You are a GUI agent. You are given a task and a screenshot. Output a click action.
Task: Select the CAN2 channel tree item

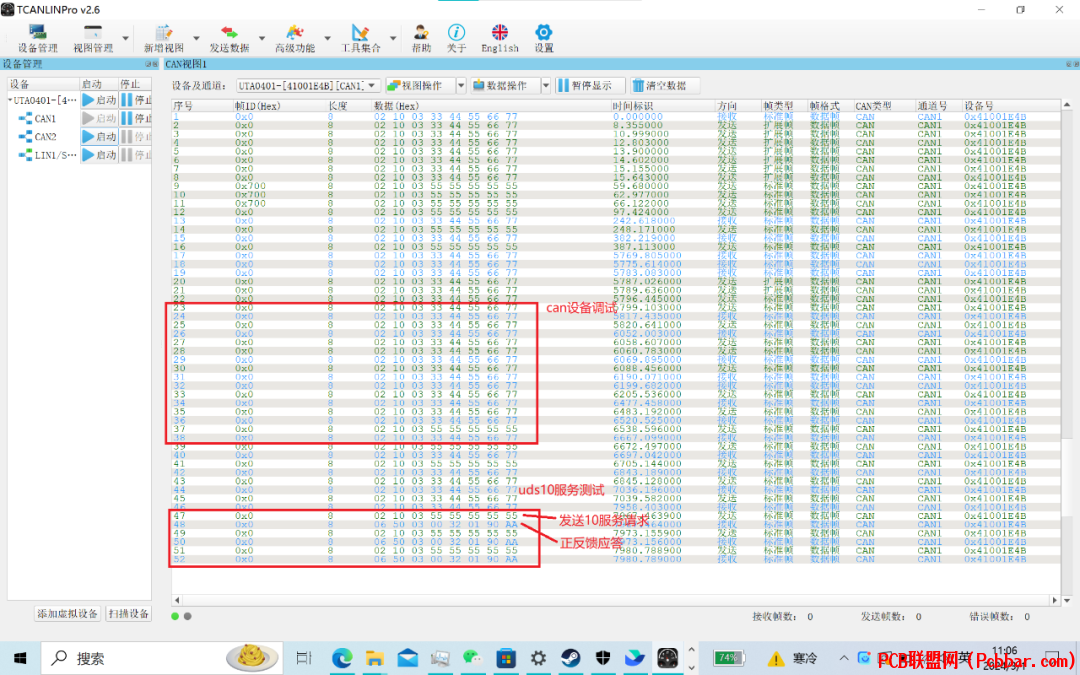click(38, 136)
